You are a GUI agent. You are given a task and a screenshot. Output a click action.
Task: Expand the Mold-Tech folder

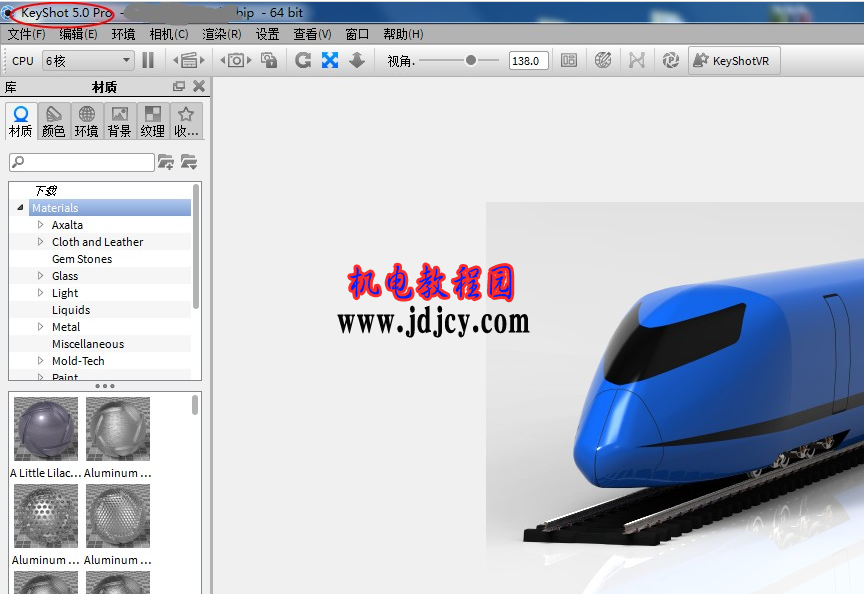[x=40, y=361]
